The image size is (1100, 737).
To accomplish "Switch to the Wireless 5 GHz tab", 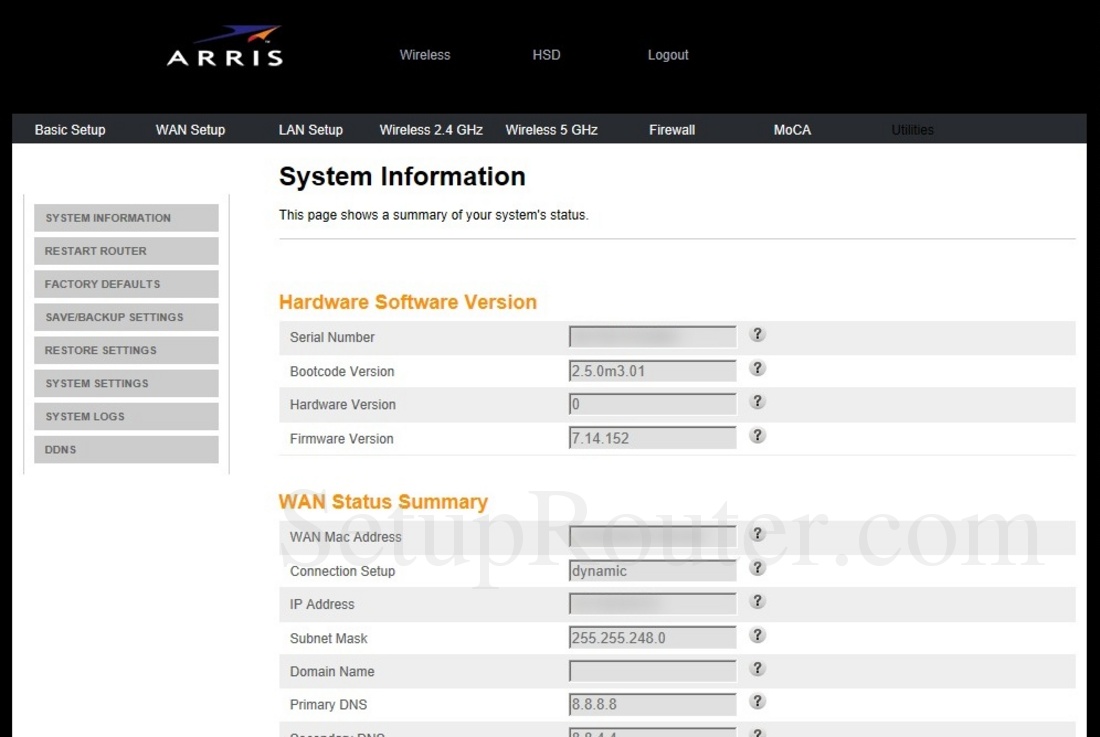I will click(x=551, y=129).
